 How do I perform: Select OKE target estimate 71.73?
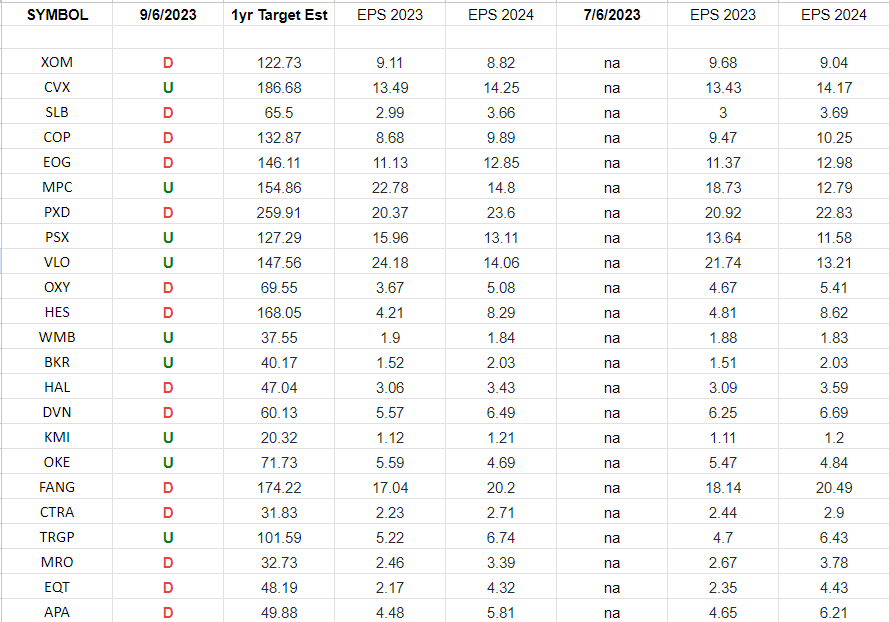coord(279,462)
